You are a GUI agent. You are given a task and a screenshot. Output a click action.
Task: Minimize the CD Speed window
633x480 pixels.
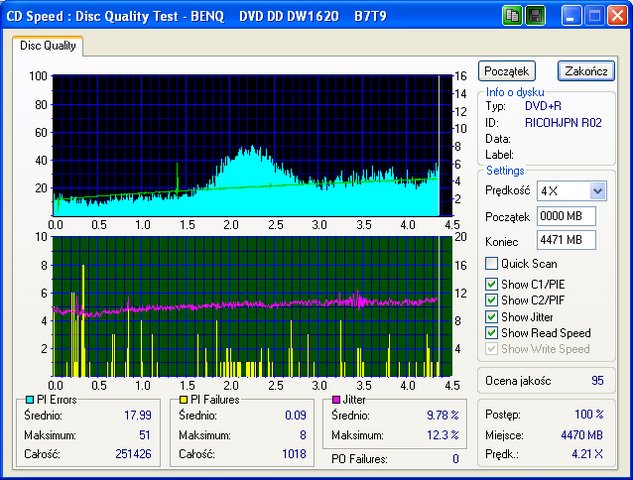coord(571,16)
